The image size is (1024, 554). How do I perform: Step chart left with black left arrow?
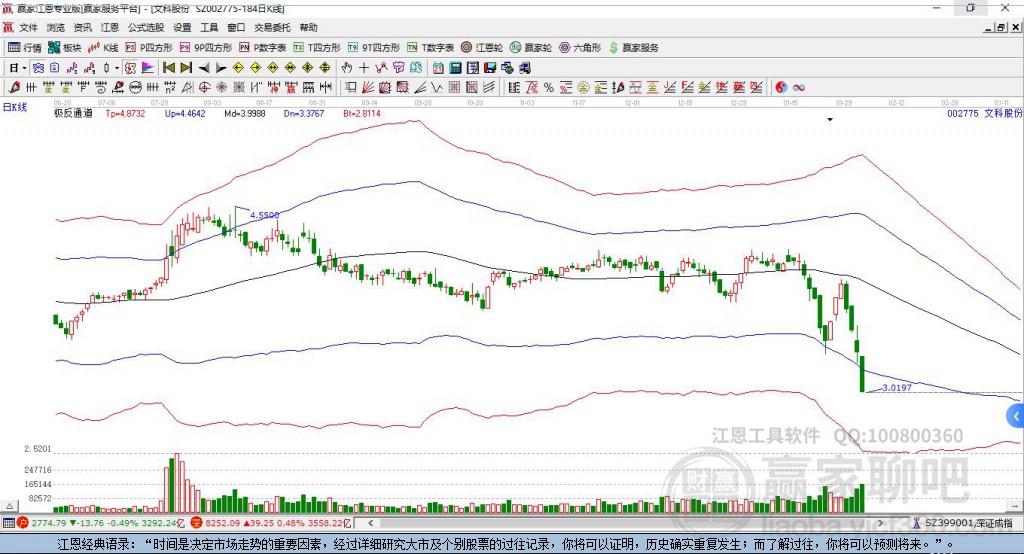pyautogui.click(x=204, y=68)
